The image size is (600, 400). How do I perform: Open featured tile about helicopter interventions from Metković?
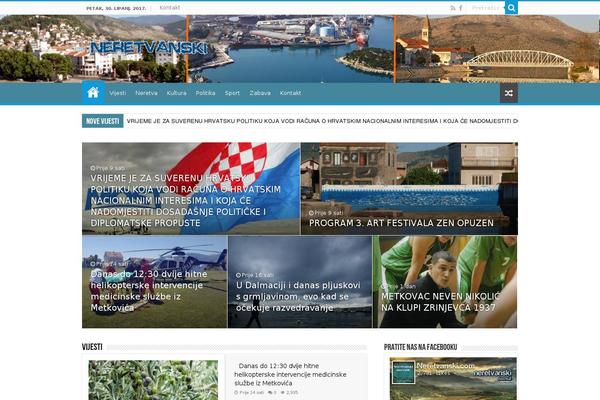155,282
